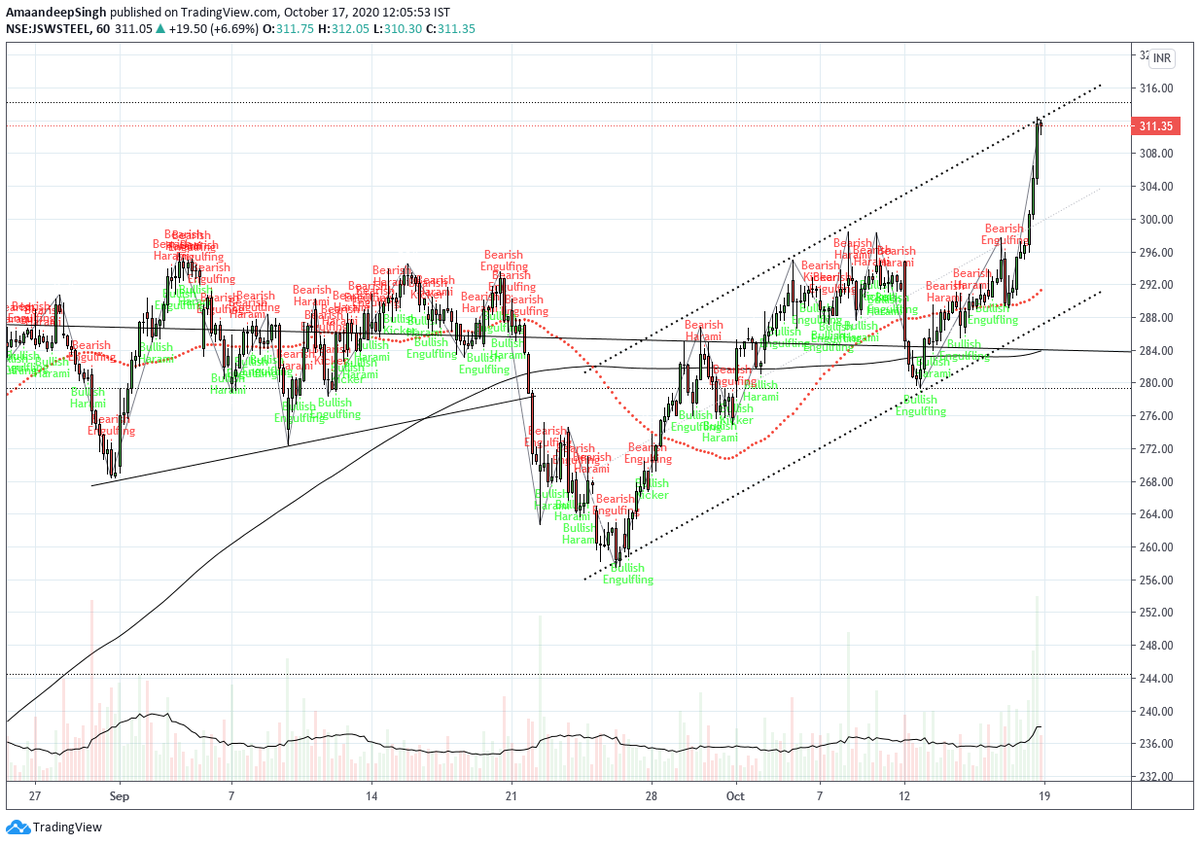
Task: Click the 268.00 price axis label
Action: click(x=1156, y=482)
